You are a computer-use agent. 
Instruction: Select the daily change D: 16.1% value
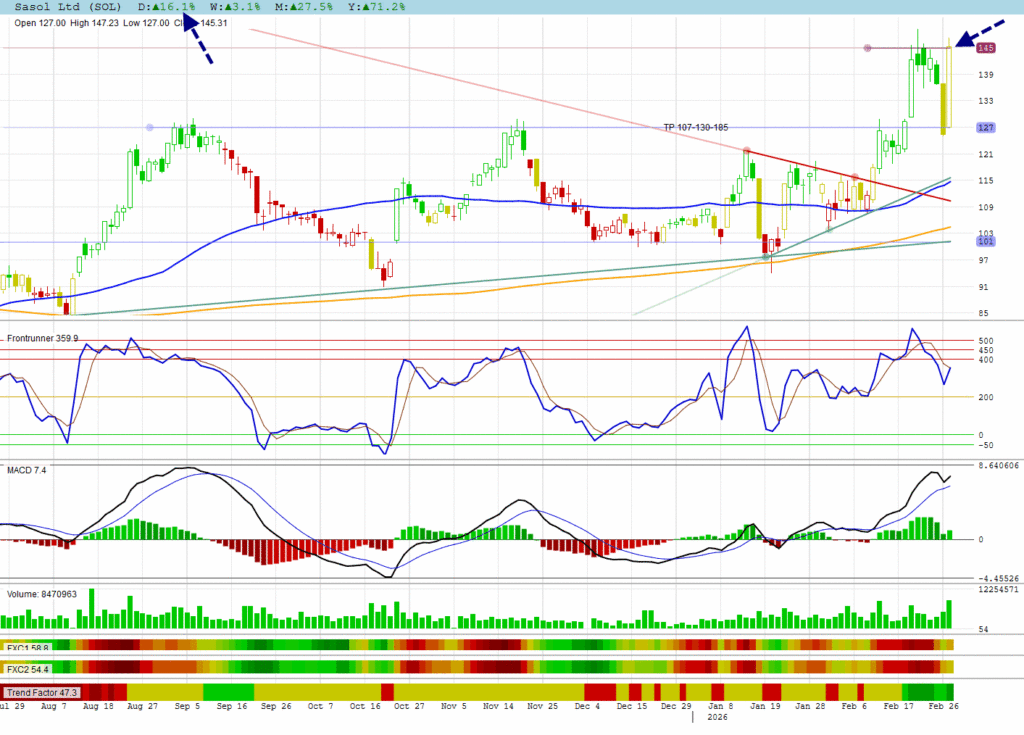(166, 7)
